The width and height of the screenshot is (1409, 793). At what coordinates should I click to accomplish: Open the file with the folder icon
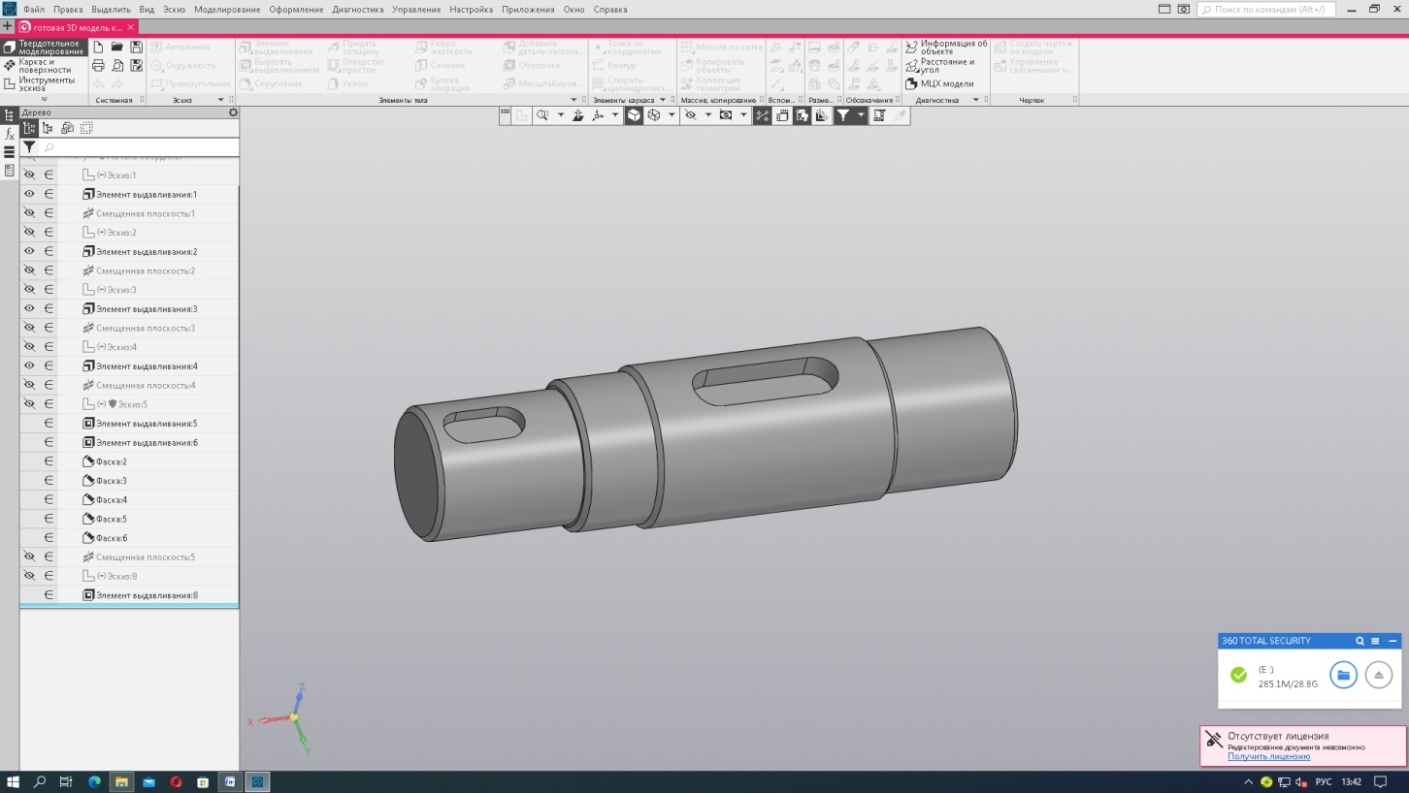click(117, 47)
